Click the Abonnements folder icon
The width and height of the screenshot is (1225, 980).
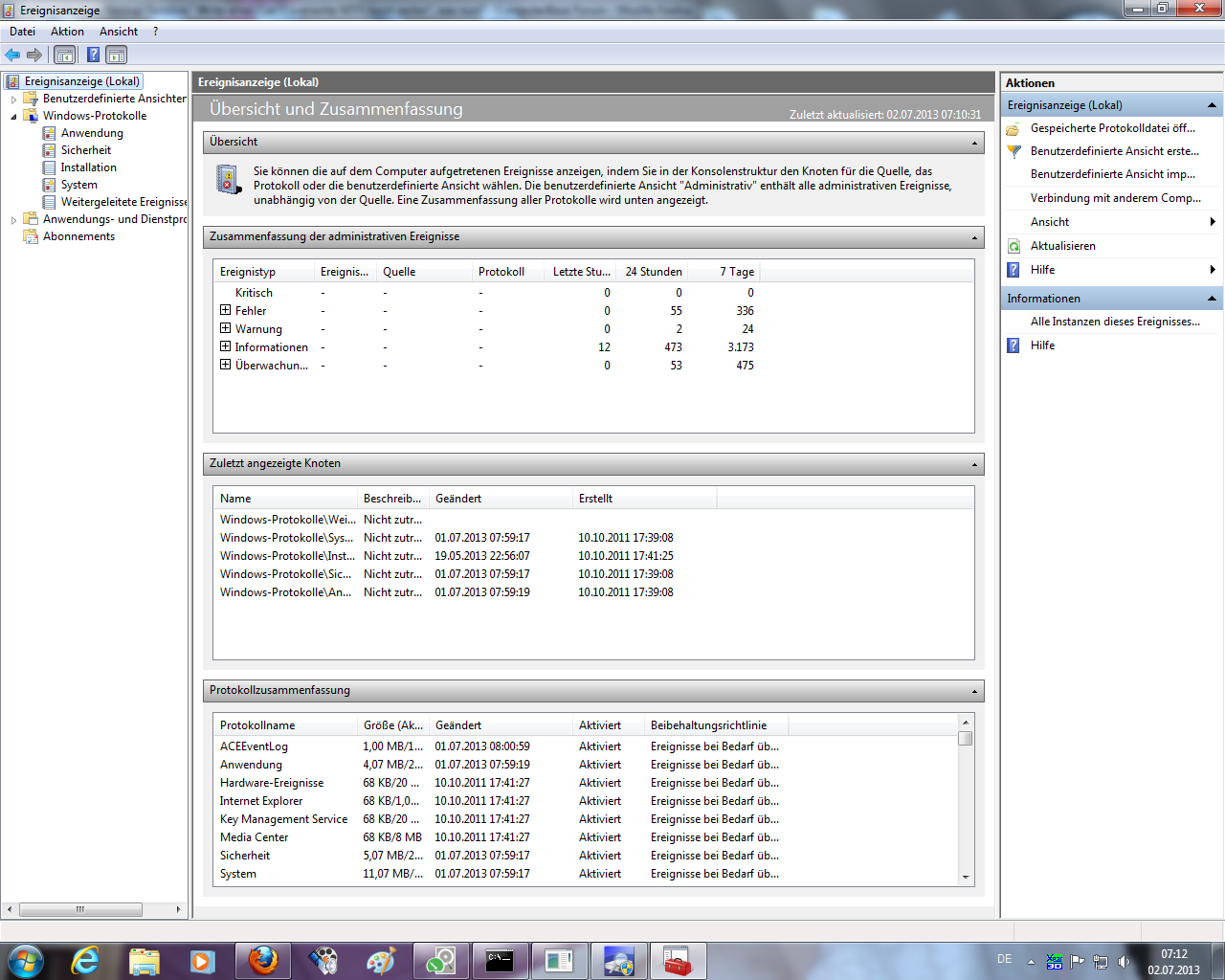pyautogui.click(x=31, y=236)
